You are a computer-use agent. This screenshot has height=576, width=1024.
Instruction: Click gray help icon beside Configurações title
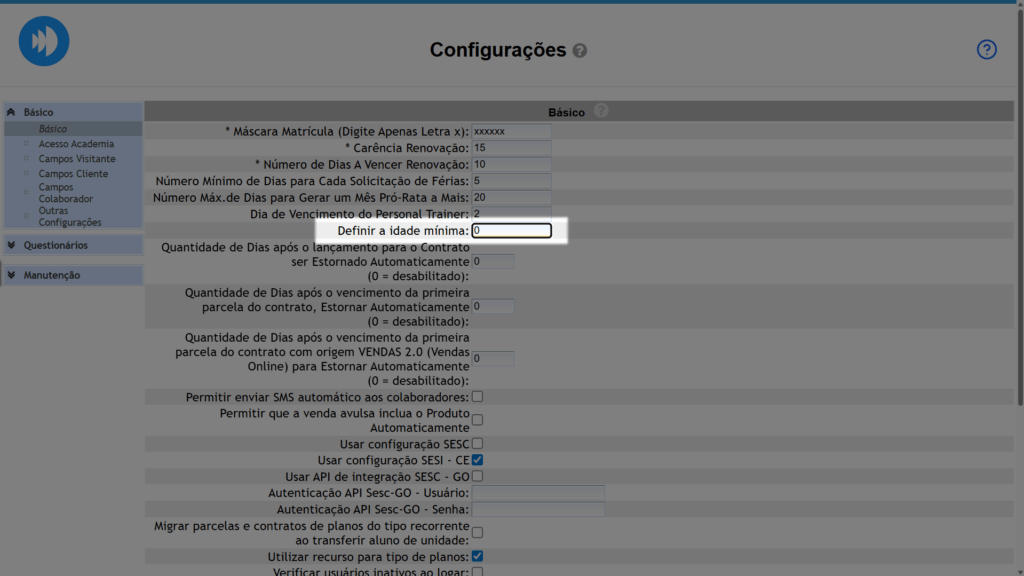(580, 51)
